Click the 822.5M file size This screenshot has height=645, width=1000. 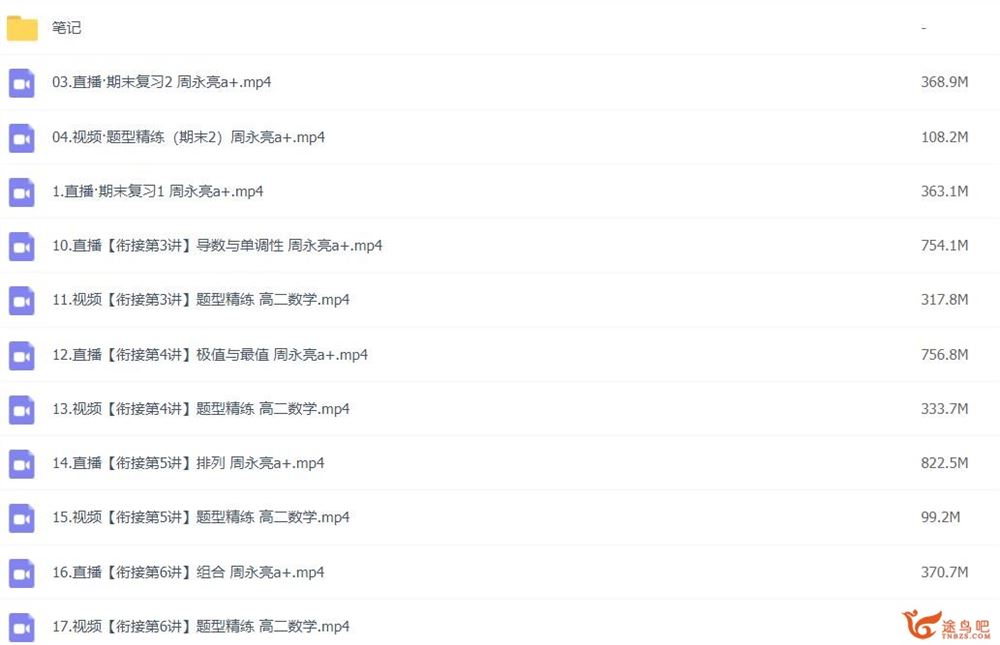(944, 463)
